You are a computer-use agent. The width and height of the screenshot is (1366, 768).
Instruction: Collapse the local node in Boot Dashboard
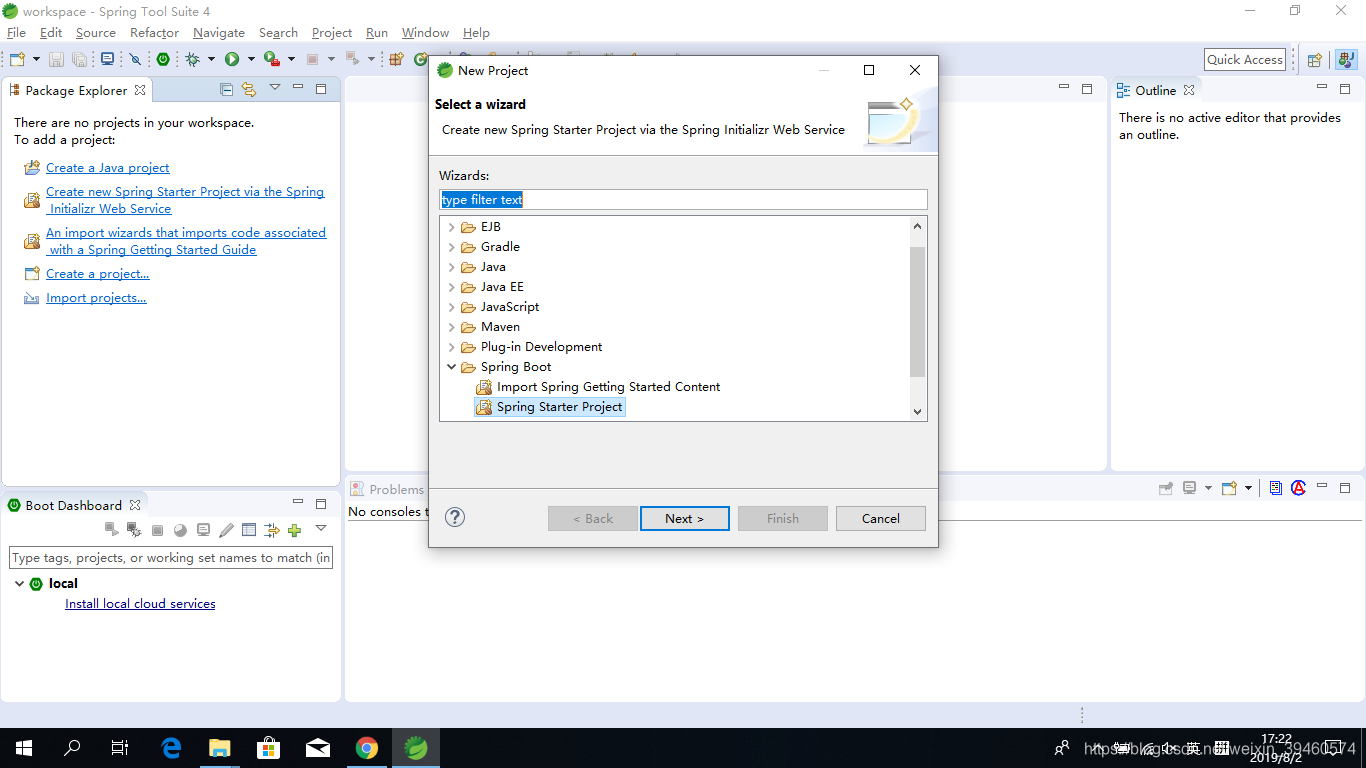pyautogui.click(x=19, y=583)
